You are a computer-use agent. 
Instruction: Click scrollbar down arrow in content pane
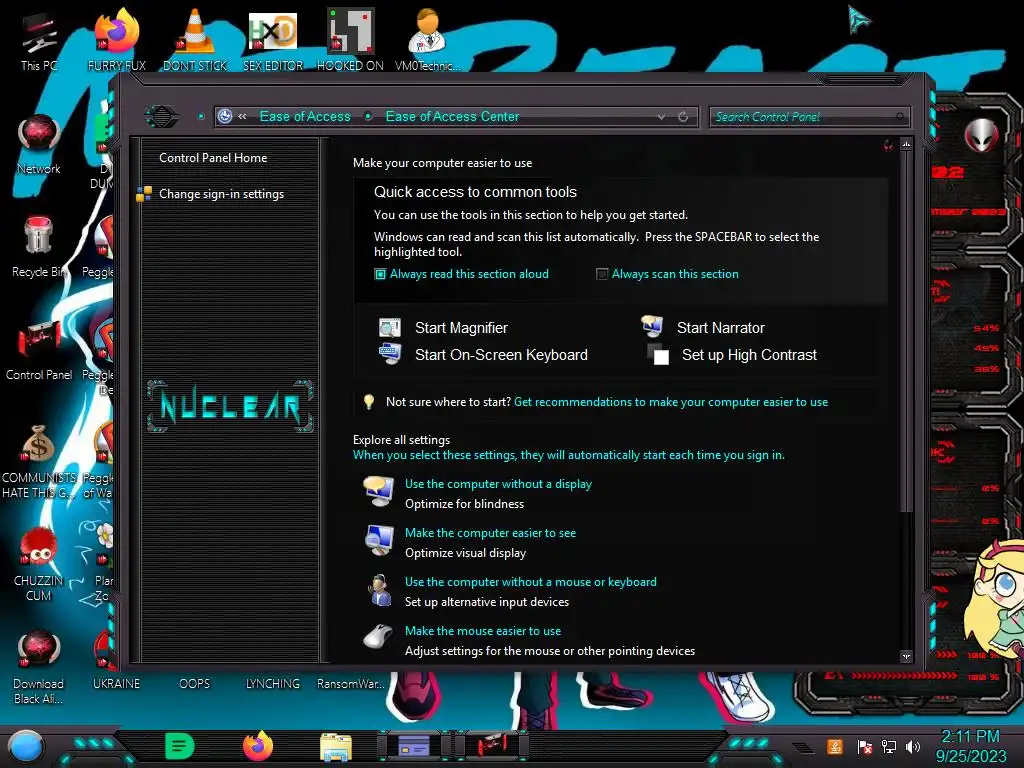click(906, 656)
